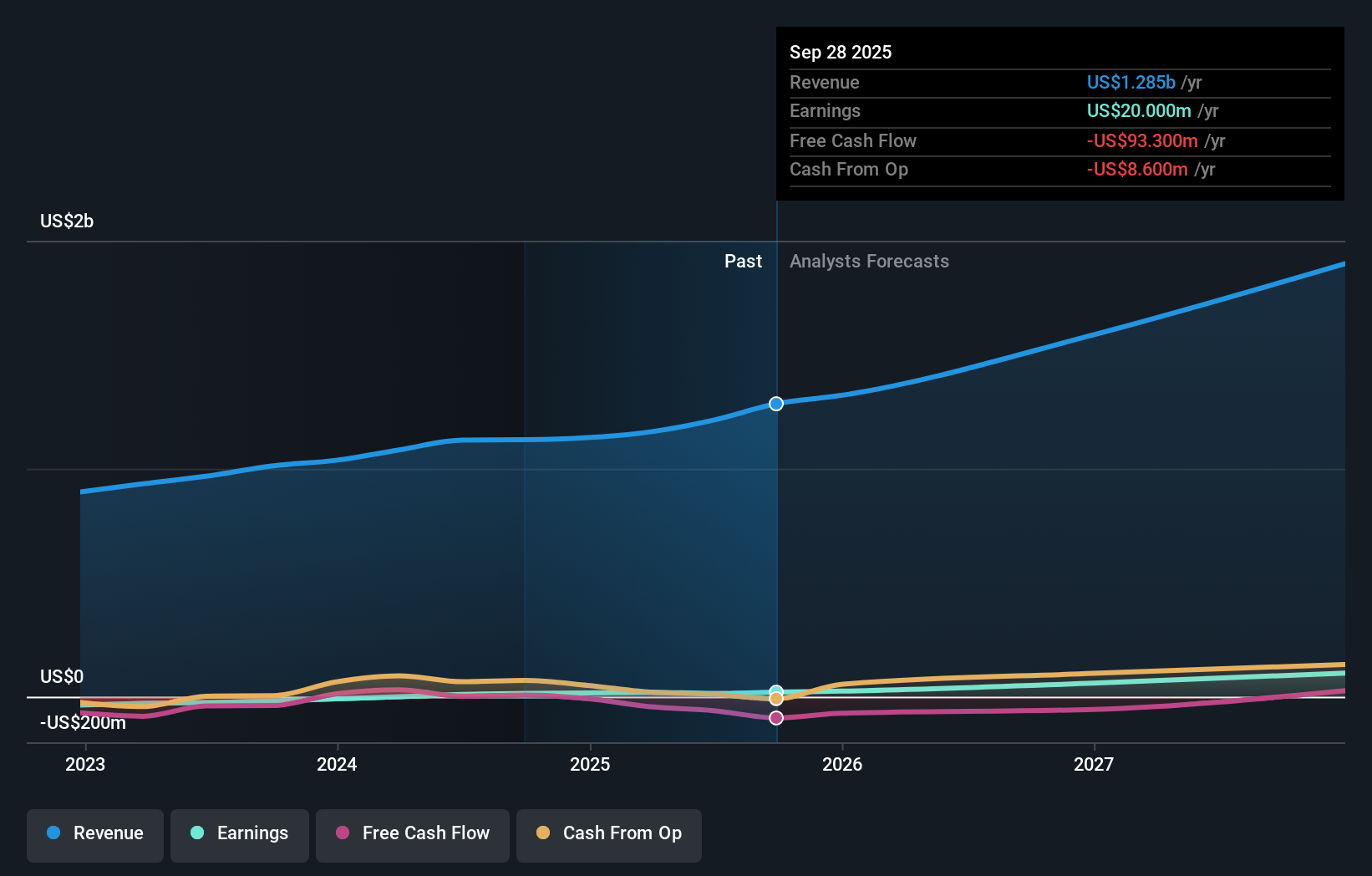Click the pink Free Cash Flow dot icon
This screenshot has width=1372, height=876.
point(344,833)
